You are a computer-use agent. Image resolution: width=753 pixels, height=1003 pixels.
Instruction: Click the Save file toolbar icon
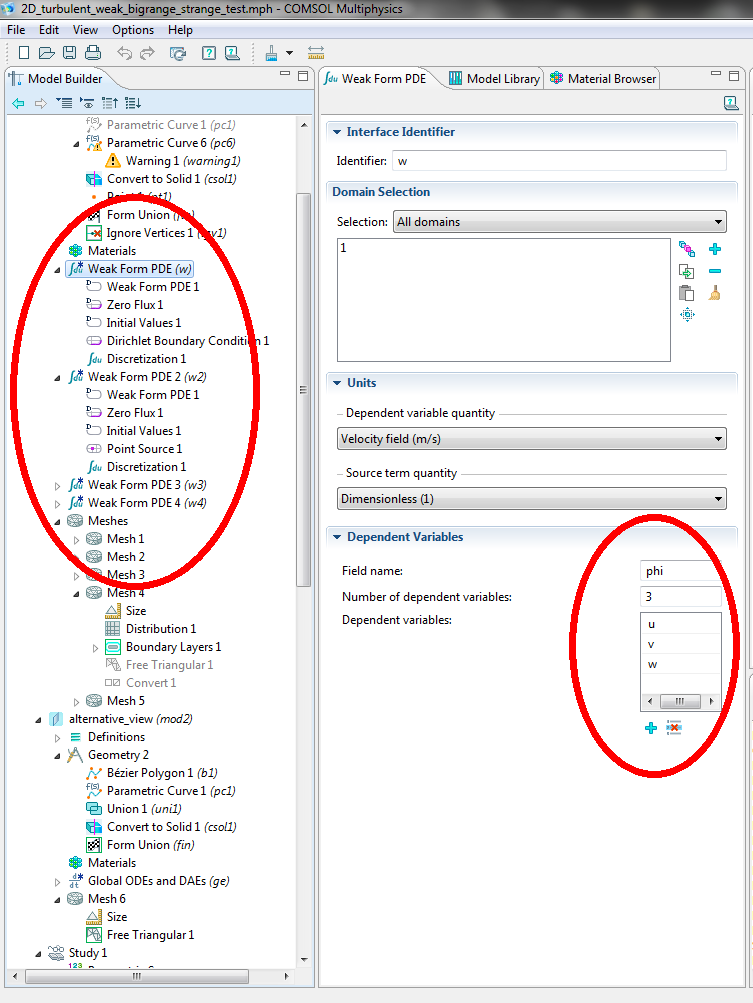[70, 53]
